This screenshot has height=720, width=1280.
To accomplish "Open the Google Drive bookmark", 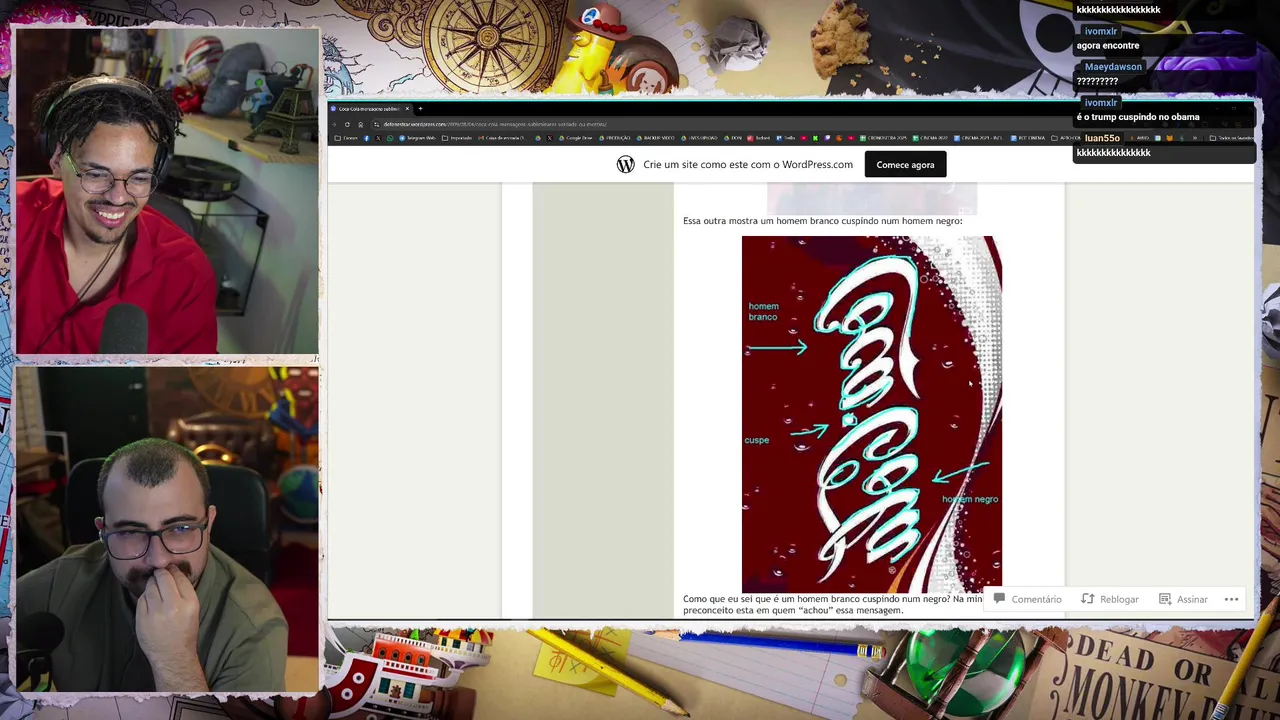I will pos(576,138).
